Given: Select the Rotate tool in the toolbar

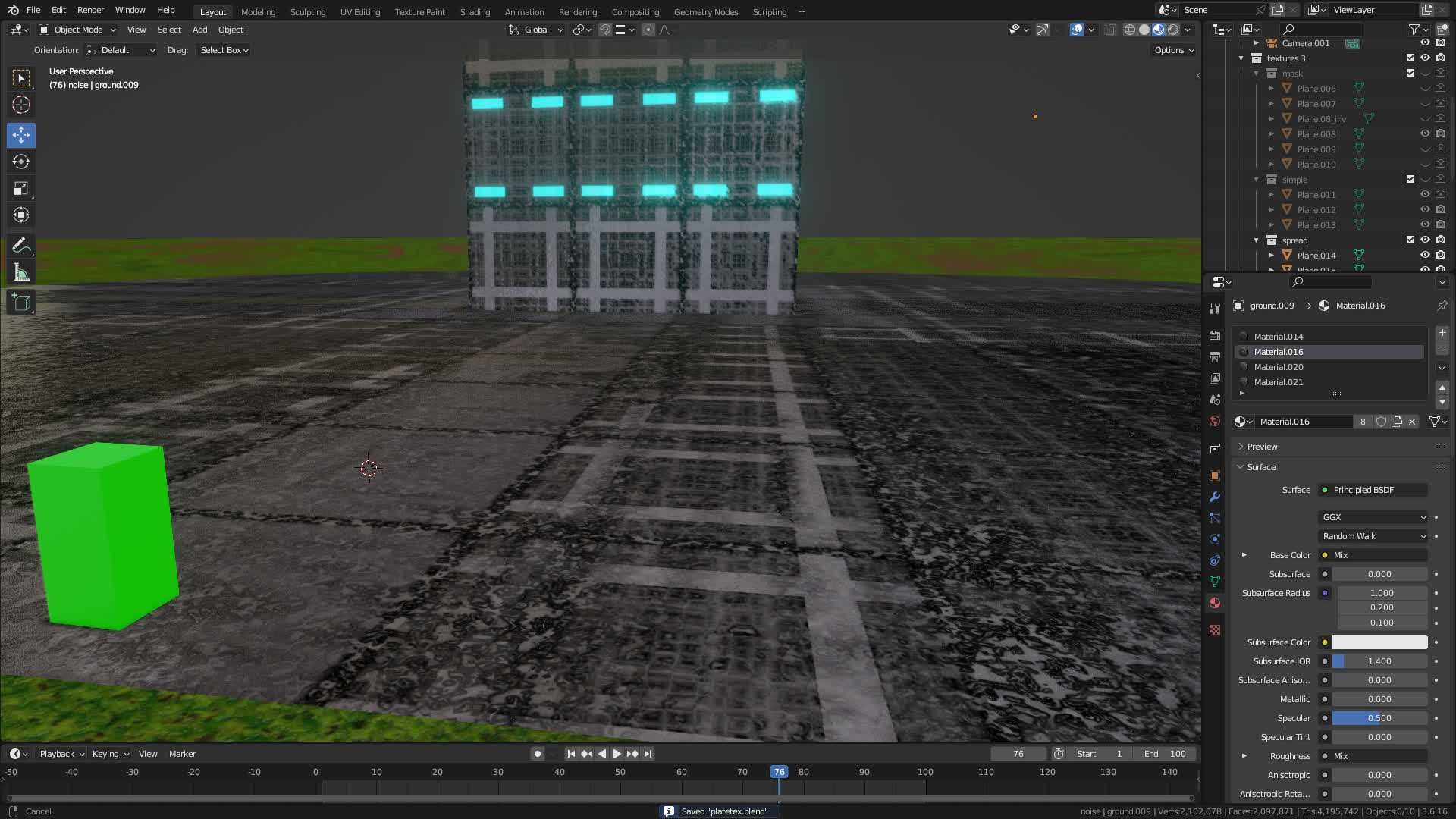Looking at the screenshot, I should (21, 162).
